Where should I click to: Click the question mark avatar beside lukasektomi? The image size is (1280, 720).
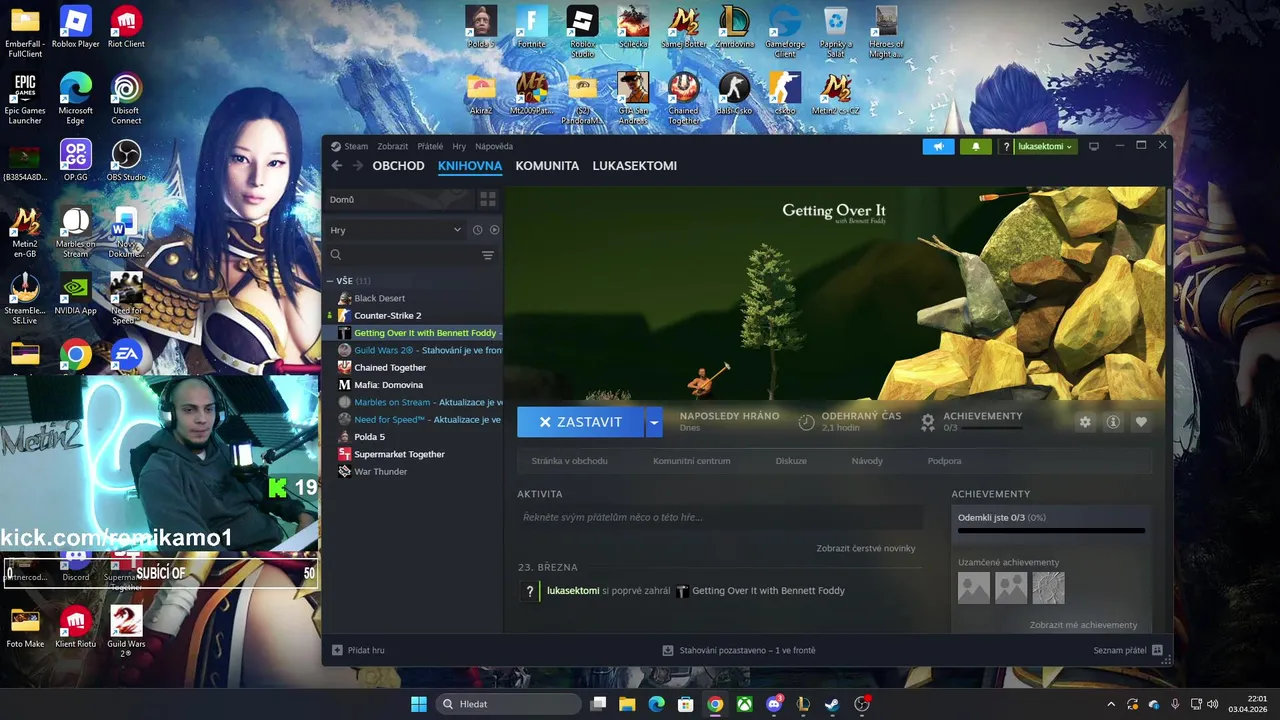coord(1006,146)
